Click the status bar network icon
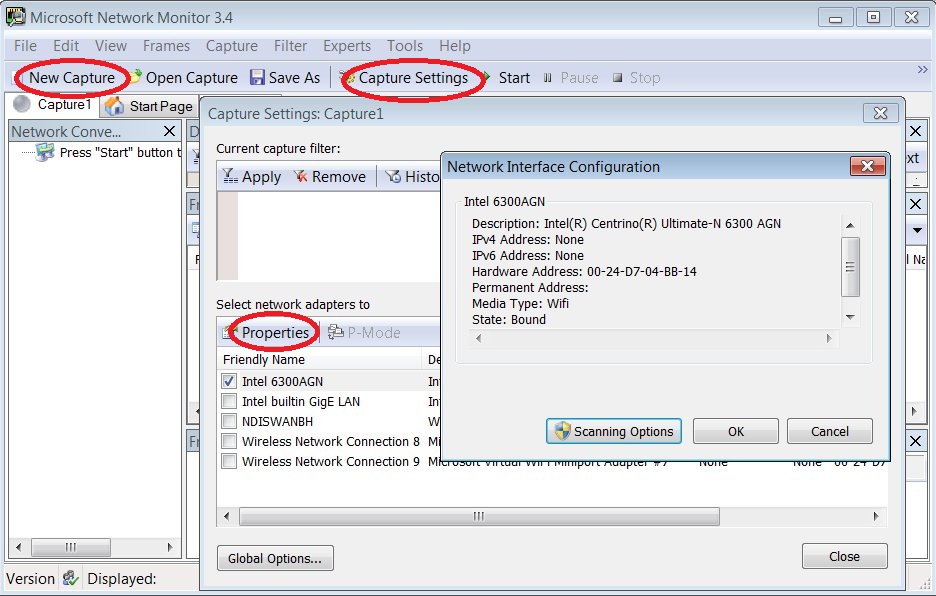Viewport: 936px width, 596px height. tap(71, 578)
